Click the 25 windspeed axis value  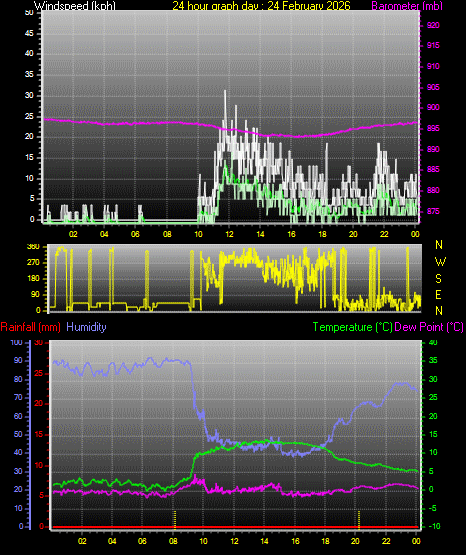29,116
